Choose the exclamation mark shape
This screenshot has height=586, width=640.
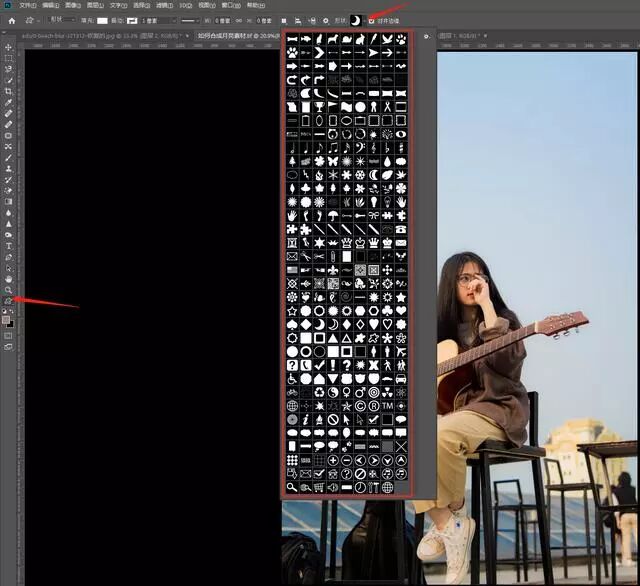point(333,365)
